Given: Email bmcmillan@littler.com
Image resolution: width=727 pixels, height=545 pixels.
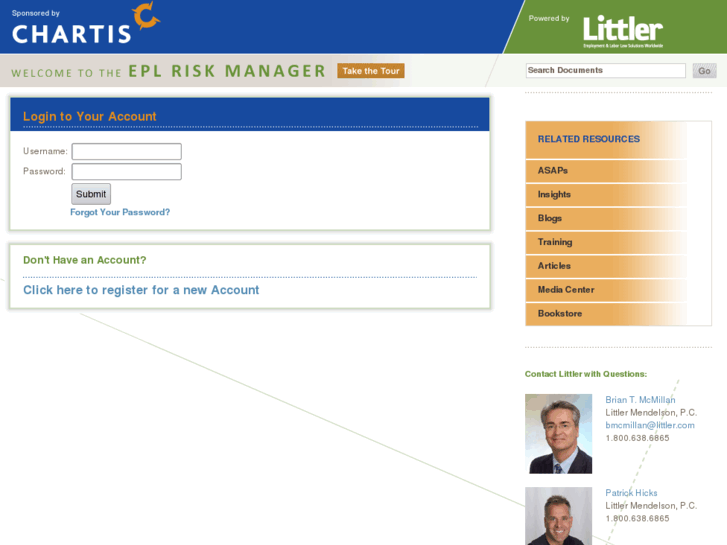Looking at the screenshot, I should pyautogui.click(x=650, y=425).
